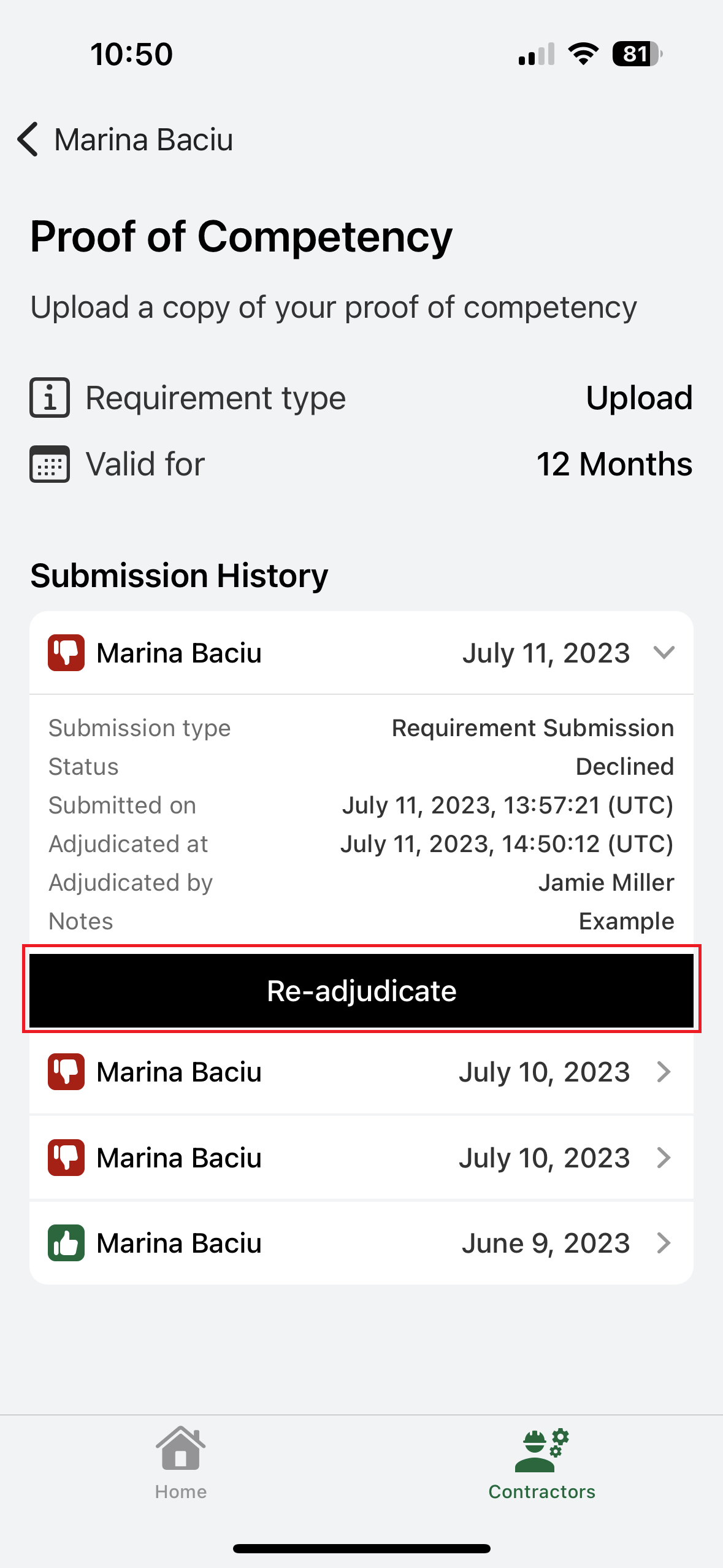723x1568 pixels.
Task: Tap the green thumbs-up icon
Action: point(66,1243)
